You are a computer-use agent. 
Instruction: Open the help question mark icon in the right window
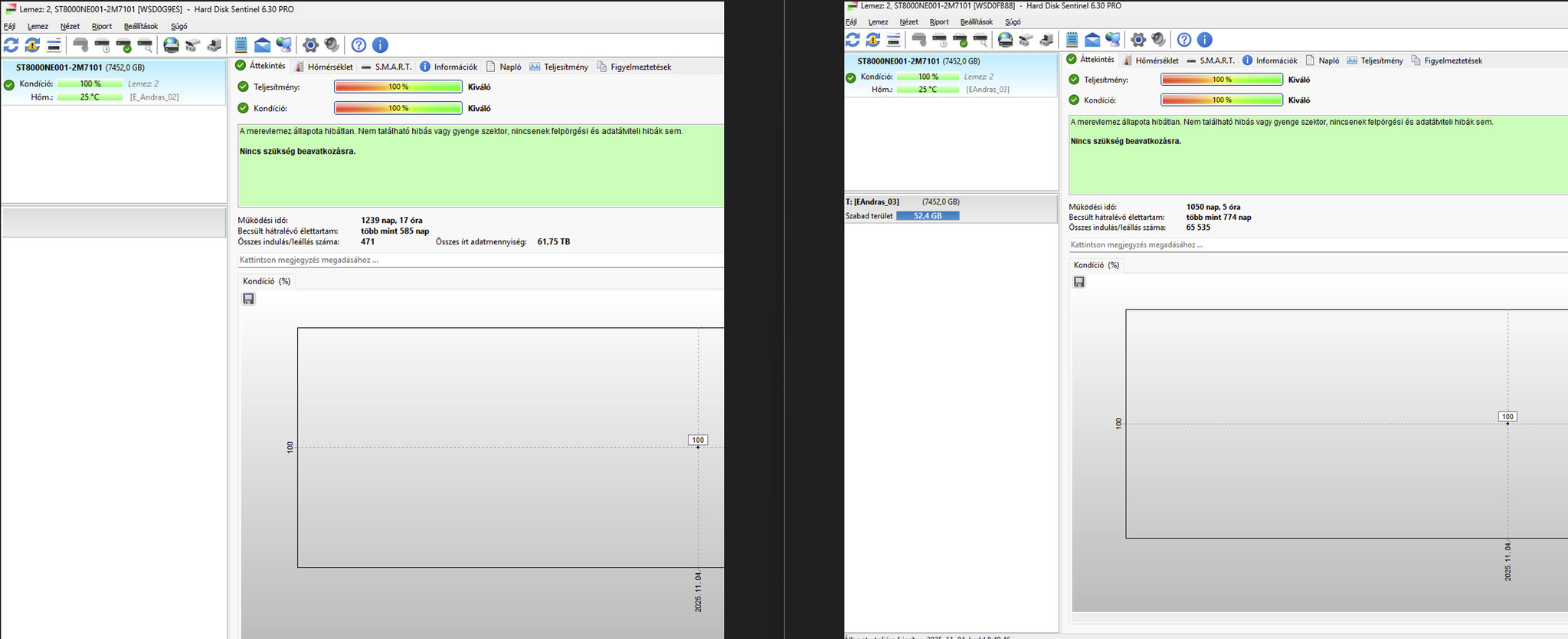[x=1184, y=39]
